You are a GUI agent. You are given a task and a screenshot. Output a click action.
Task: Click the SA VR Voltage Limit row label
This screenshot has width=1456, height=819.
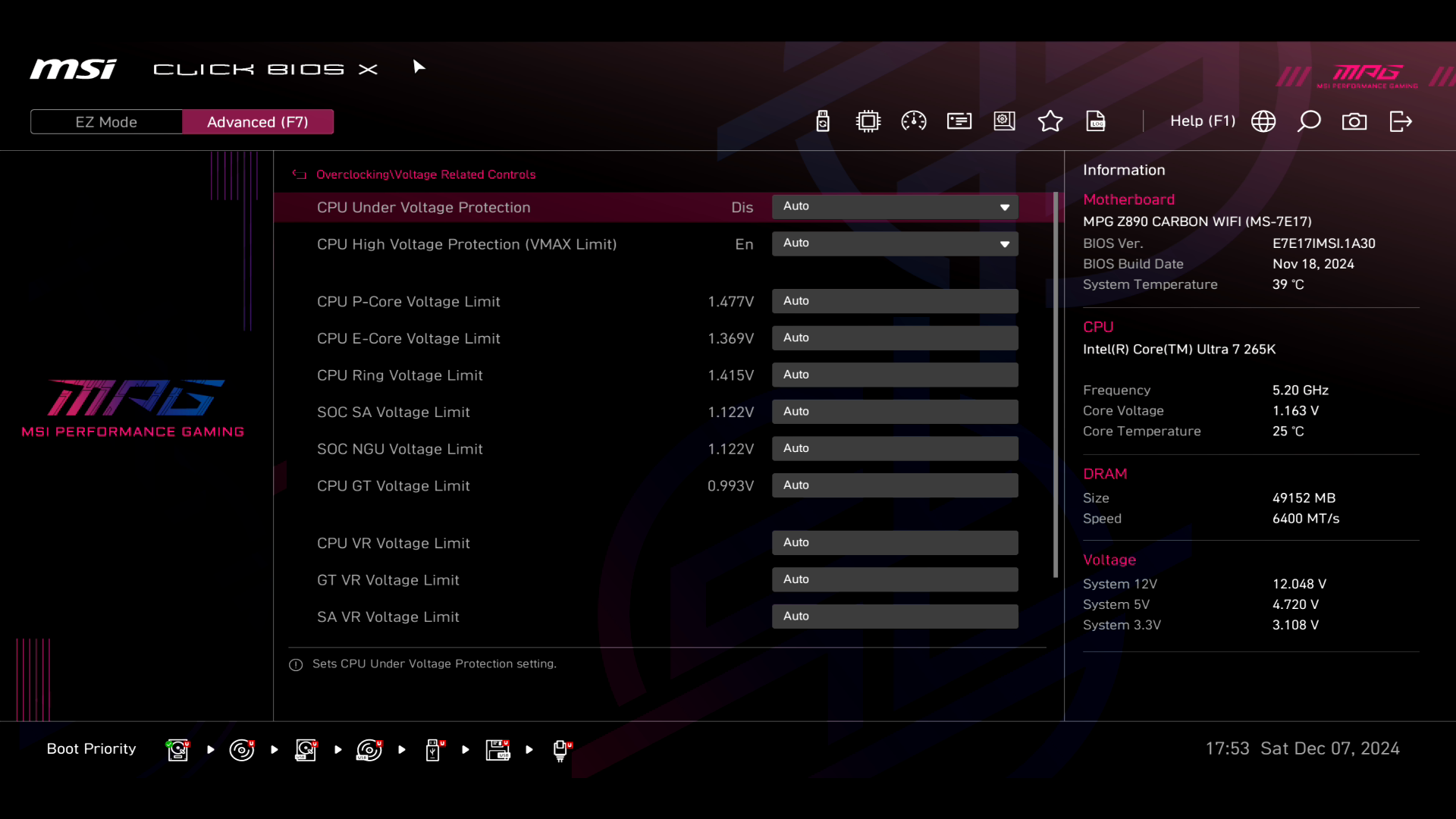click(388, 617)
